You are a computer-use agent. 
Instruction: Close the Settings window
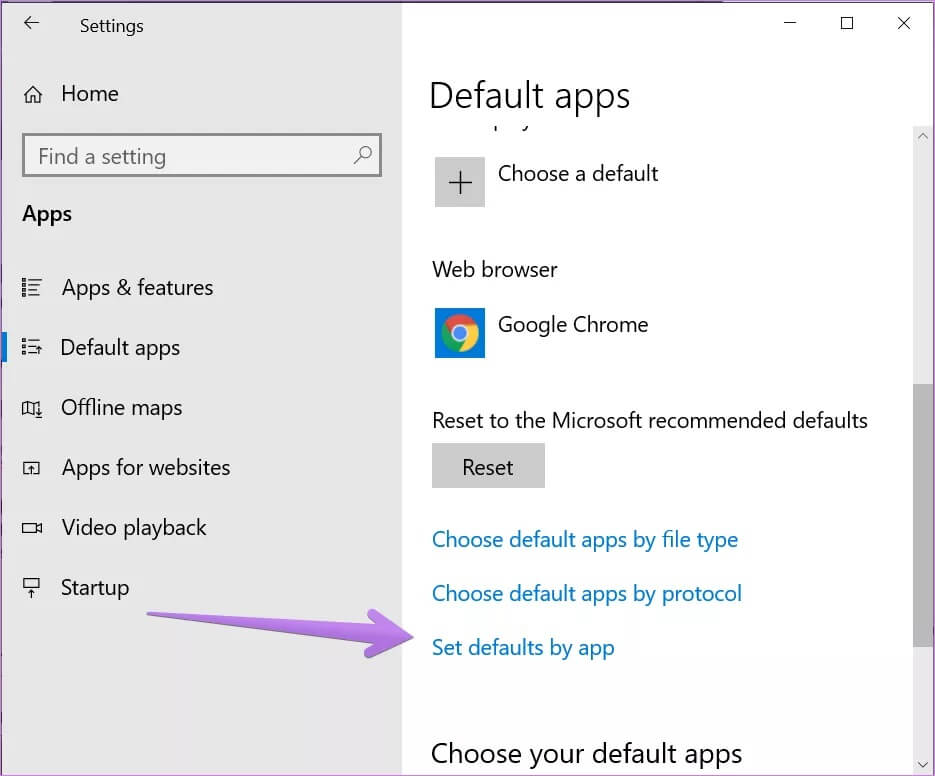904,23
